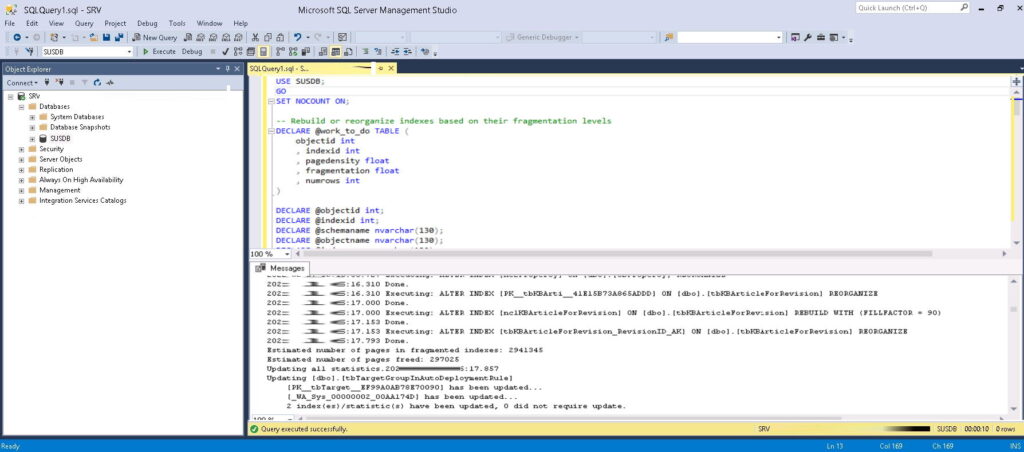Open the Connect dropdown in Object Explorer
The height and width of the screenshot is (452, 1024).
coord(22,82)
